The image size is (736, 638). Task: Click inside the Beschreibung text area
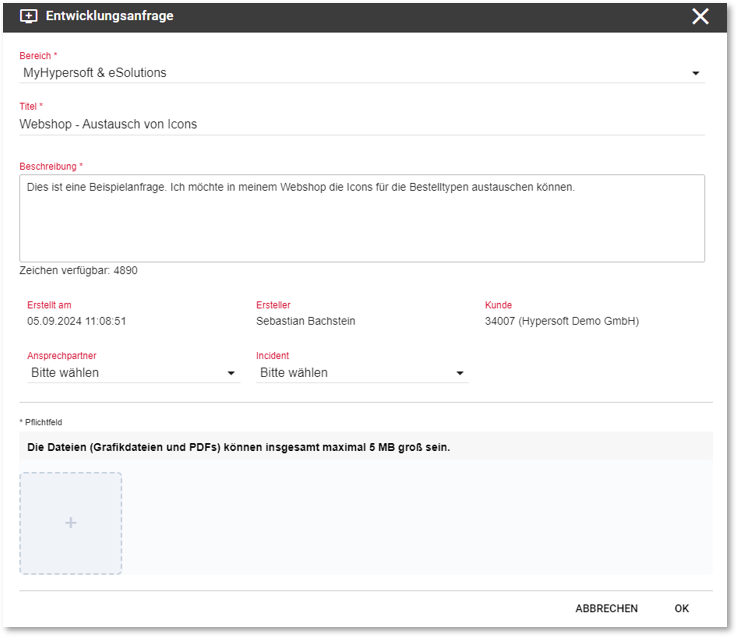tap(362, 218)
